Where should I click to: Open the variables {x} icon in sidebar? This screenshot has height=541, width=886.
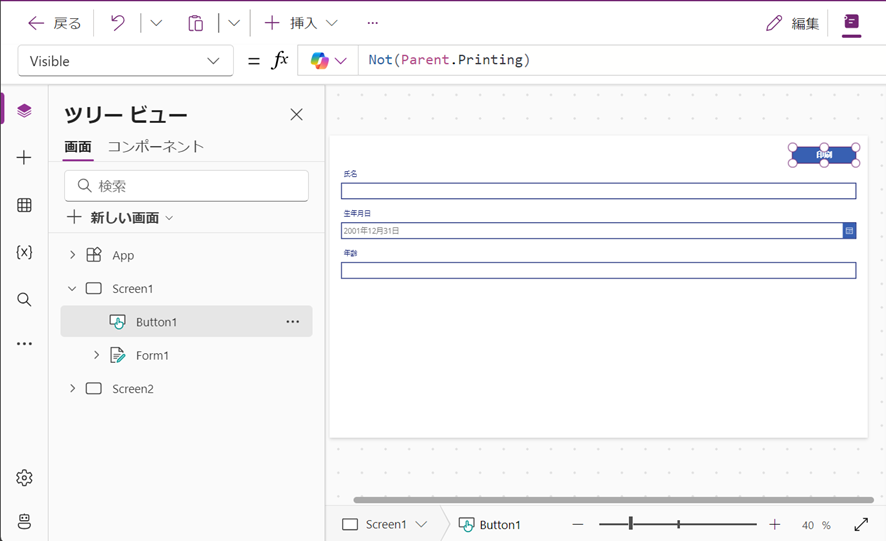24,252
